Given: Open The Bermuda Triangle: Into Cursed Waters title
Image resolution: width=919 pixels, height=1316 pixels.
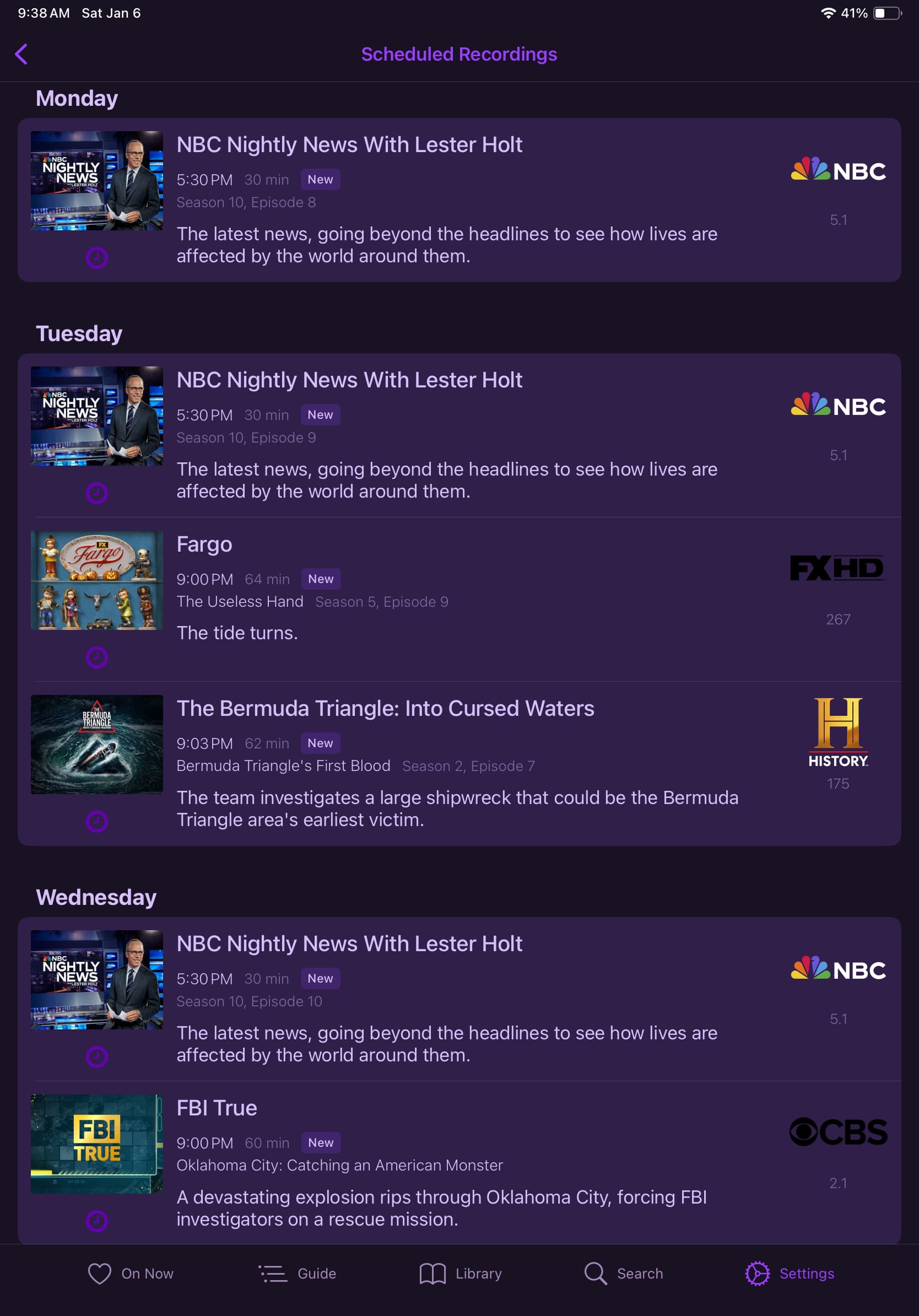Looking at the screenshot, I should pyautogui.click(x=385, y=709).
